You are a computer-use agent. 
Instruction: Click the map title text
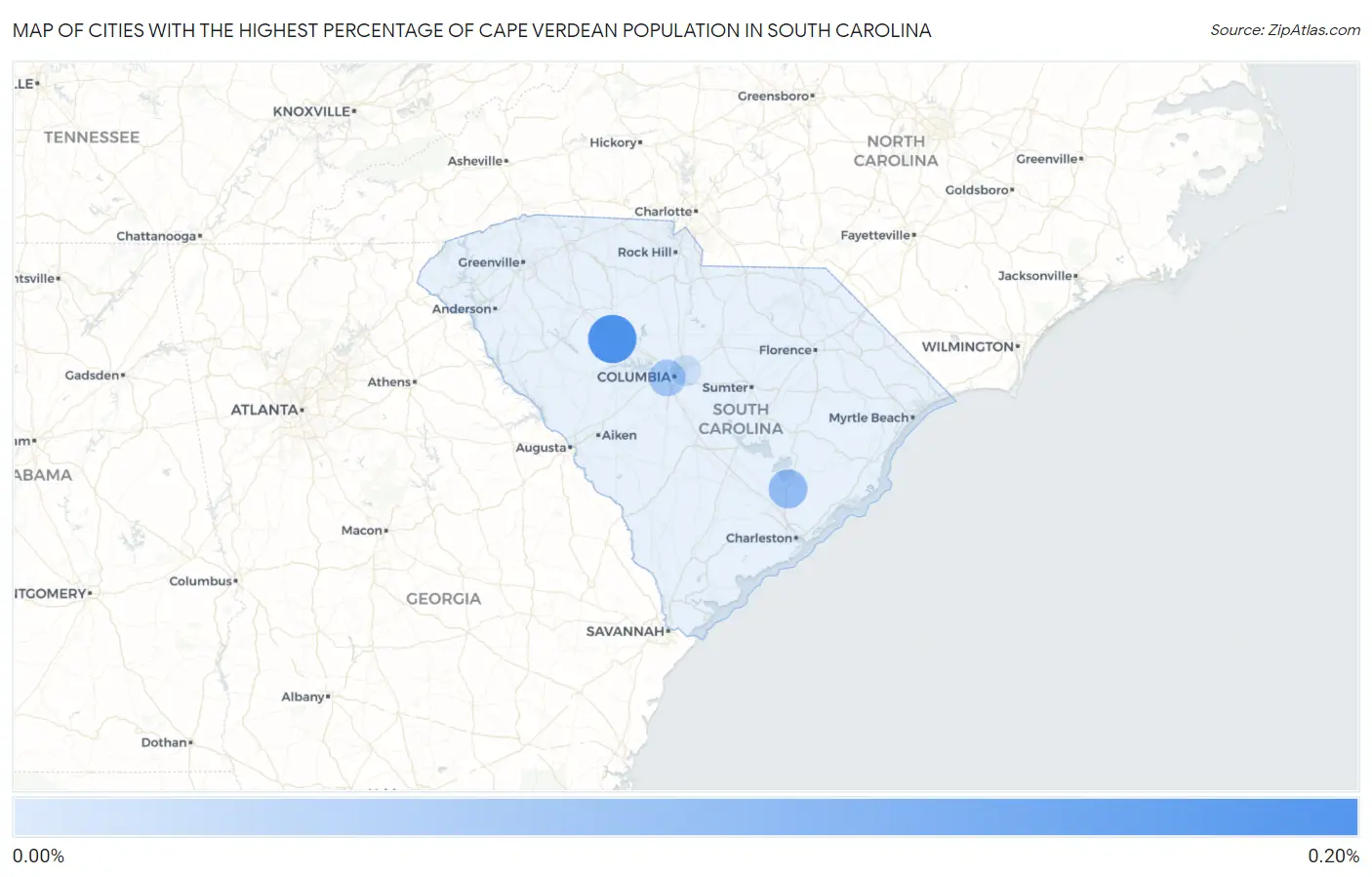point(472,30)
